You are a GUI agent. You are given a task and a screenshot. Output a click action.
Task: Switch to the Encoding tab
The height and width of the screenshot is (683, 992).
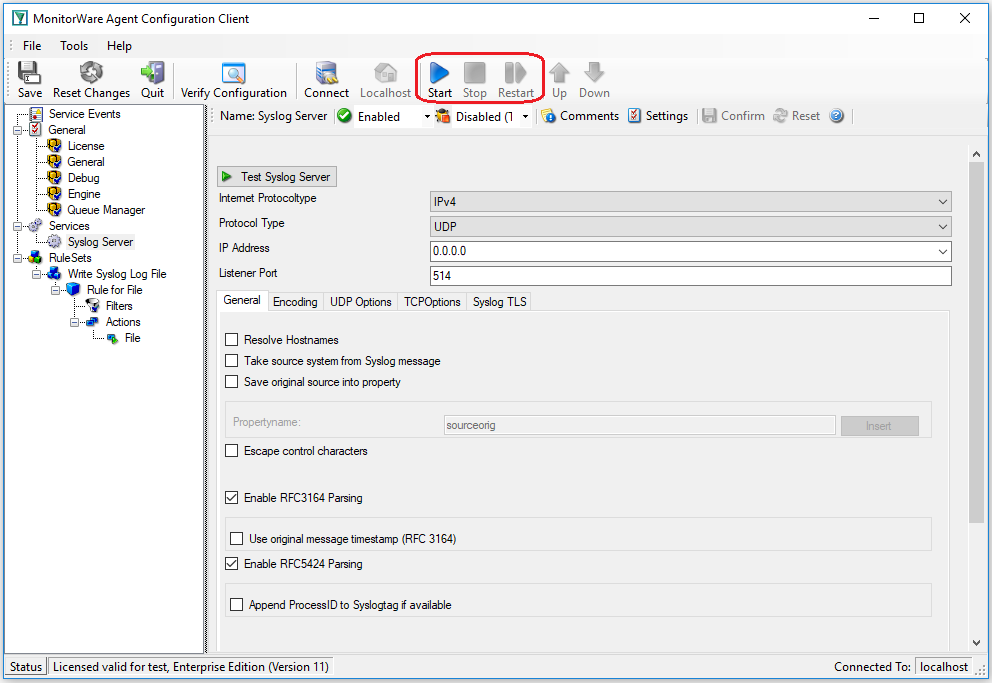point(295,302)
